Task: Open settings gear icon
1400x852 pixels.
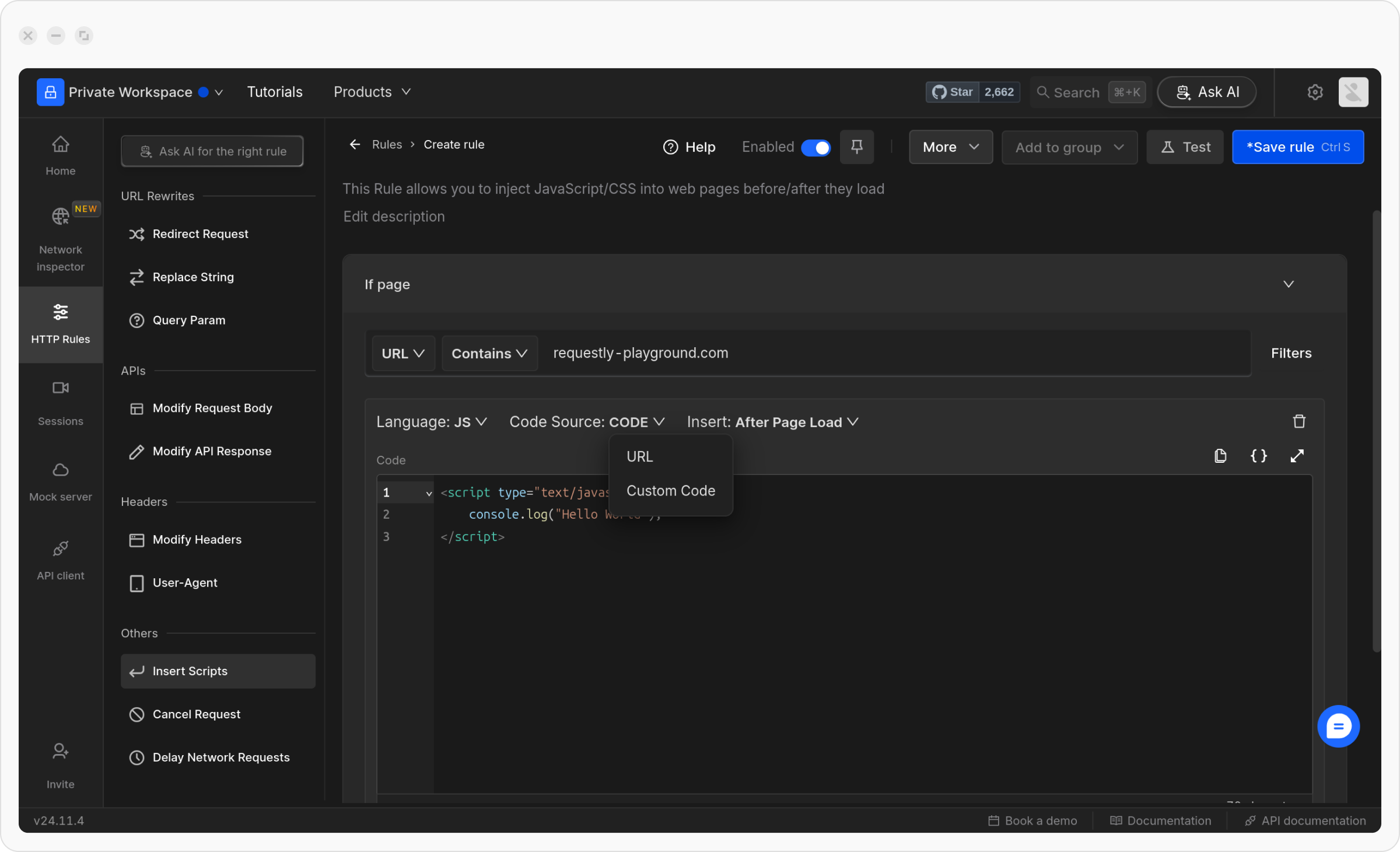Action: (x=1315, y=92)
